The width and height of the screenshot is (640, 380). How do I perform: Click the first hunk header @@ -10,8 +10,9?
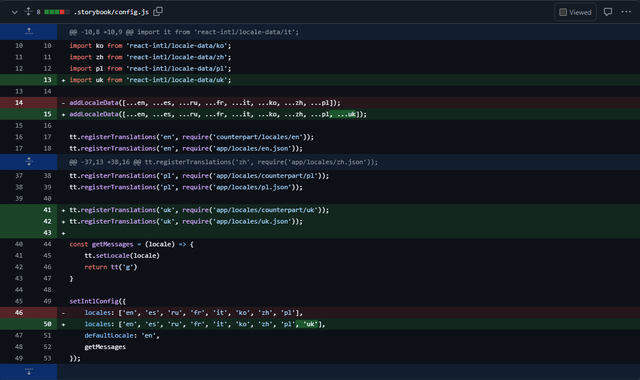(184, 32)
